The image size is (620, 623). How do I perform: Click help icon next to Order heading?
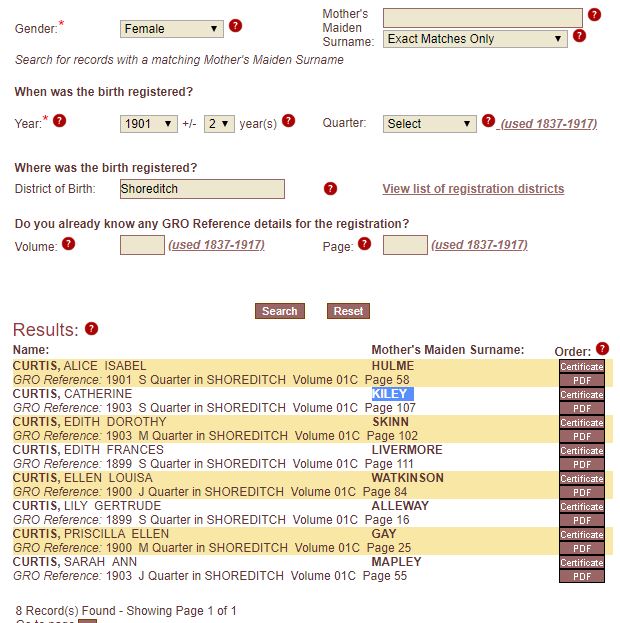click(x=603, y=348)
